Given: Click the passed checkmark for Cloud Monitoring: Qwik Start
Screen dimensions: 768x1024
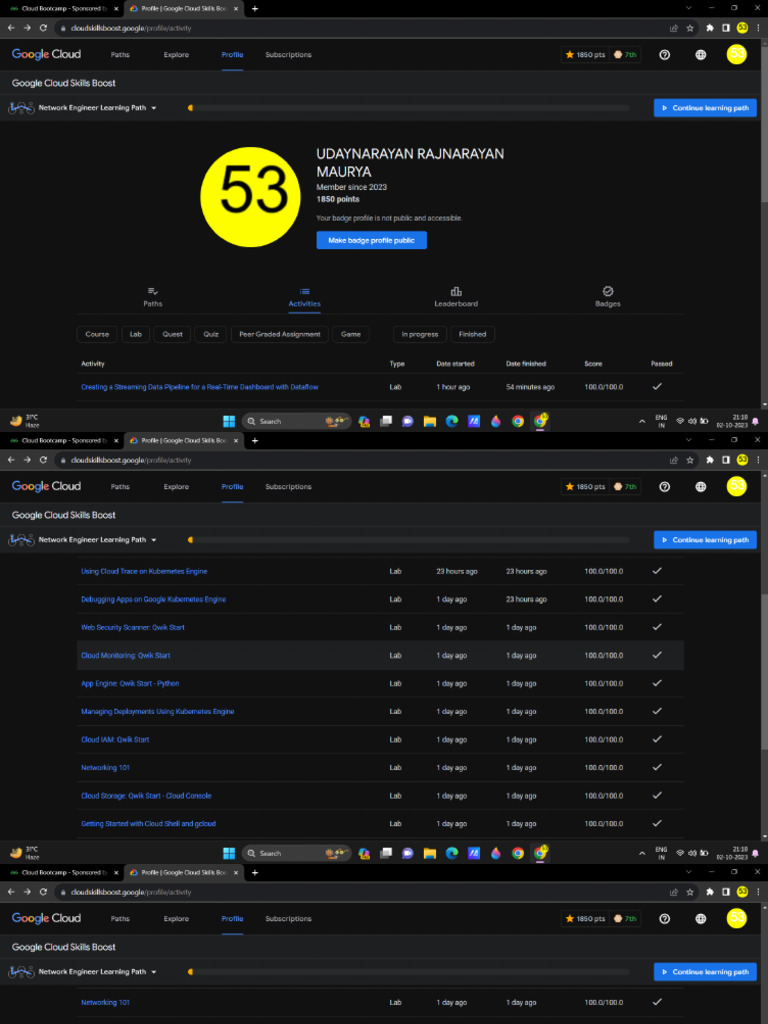Looking at the screenshot, I should (657, 655).
